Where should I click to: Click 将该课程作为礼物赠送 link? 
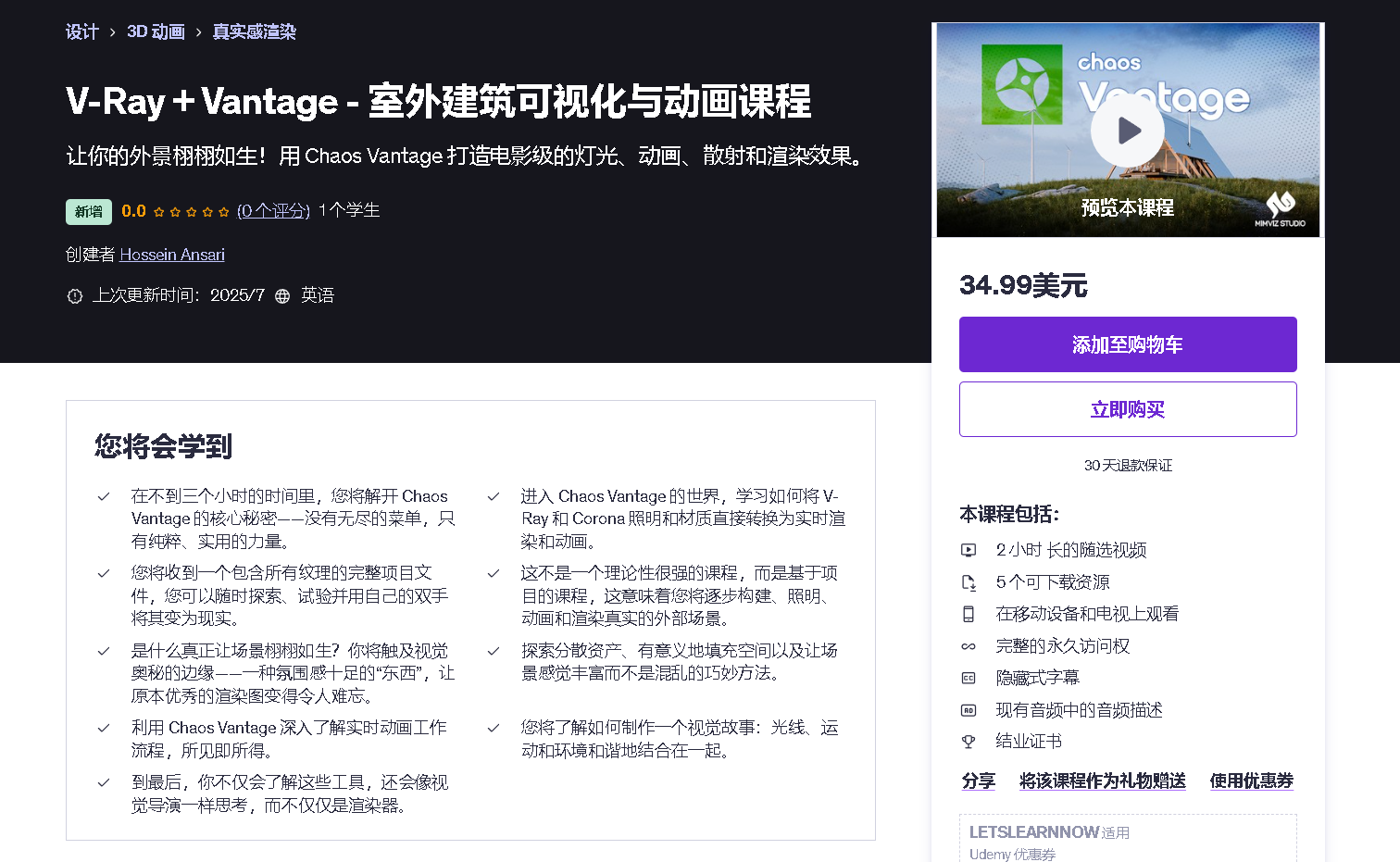point(1103,781)
